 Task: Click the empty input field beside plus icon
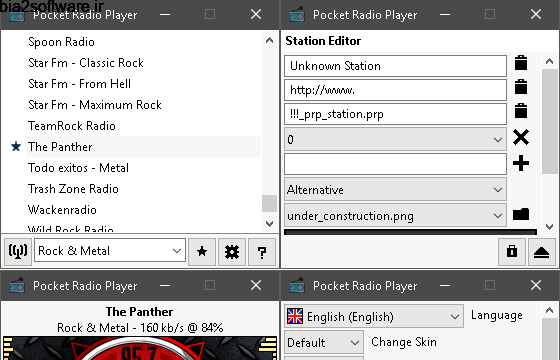tap(395, 164)
